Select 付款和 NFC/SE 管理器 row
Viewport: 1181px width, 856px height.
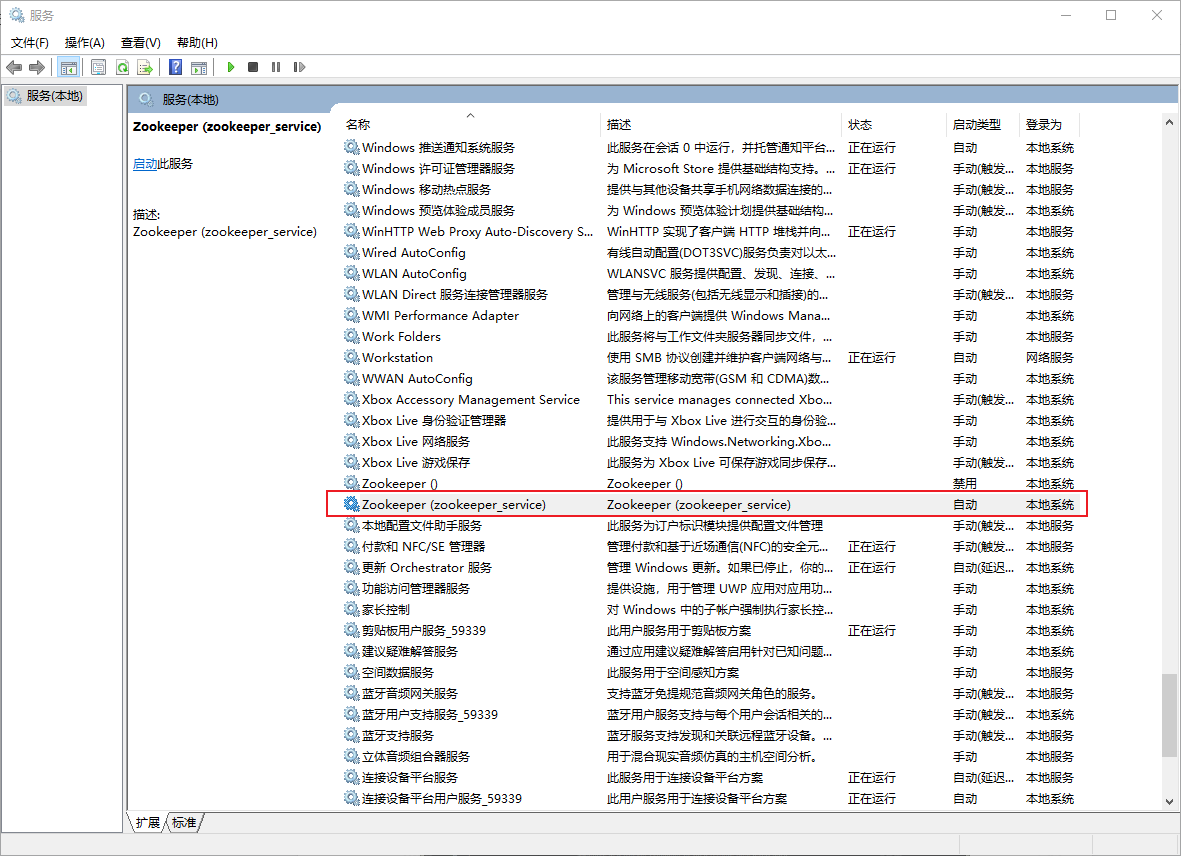point(711,546)
